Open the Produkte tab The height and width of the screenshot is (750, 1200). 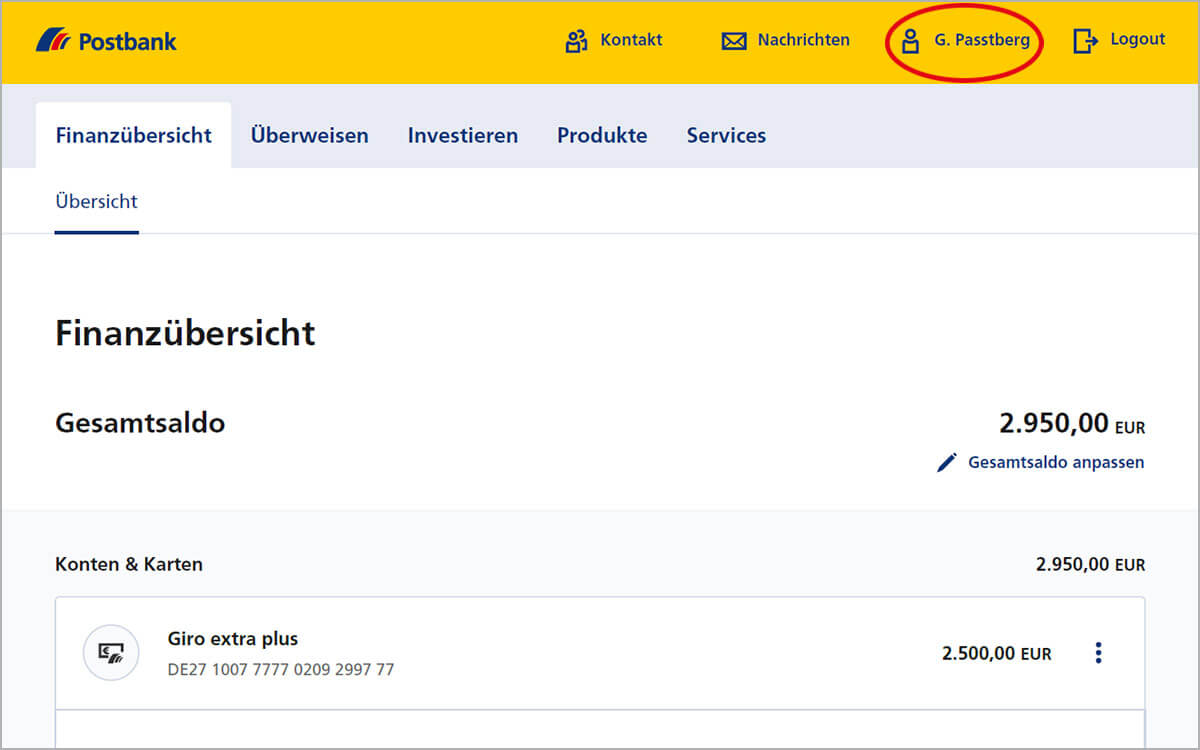coord(602,135)
